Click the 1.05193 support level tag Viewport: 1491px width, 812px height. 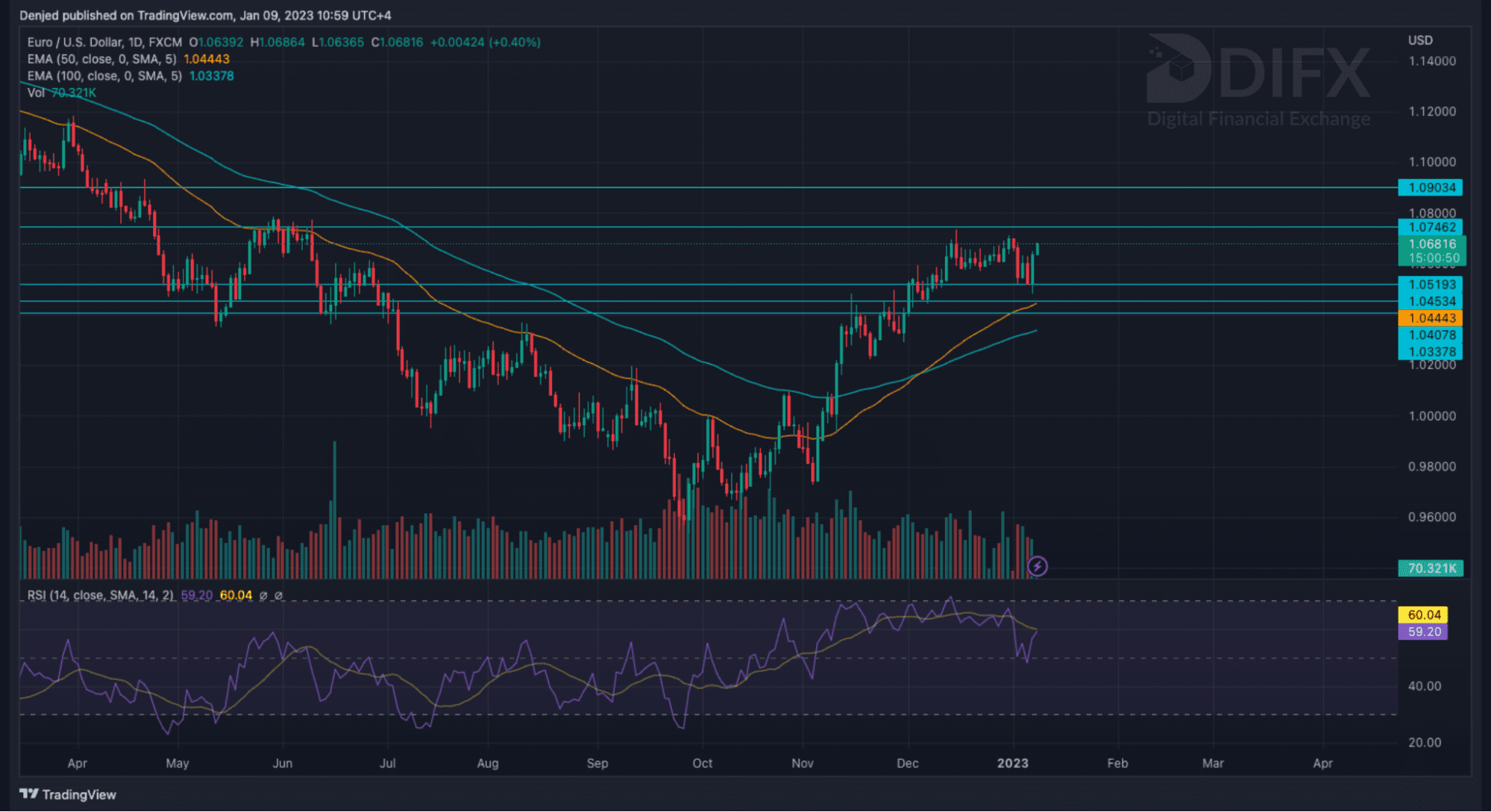click(x=1430, y=285)
